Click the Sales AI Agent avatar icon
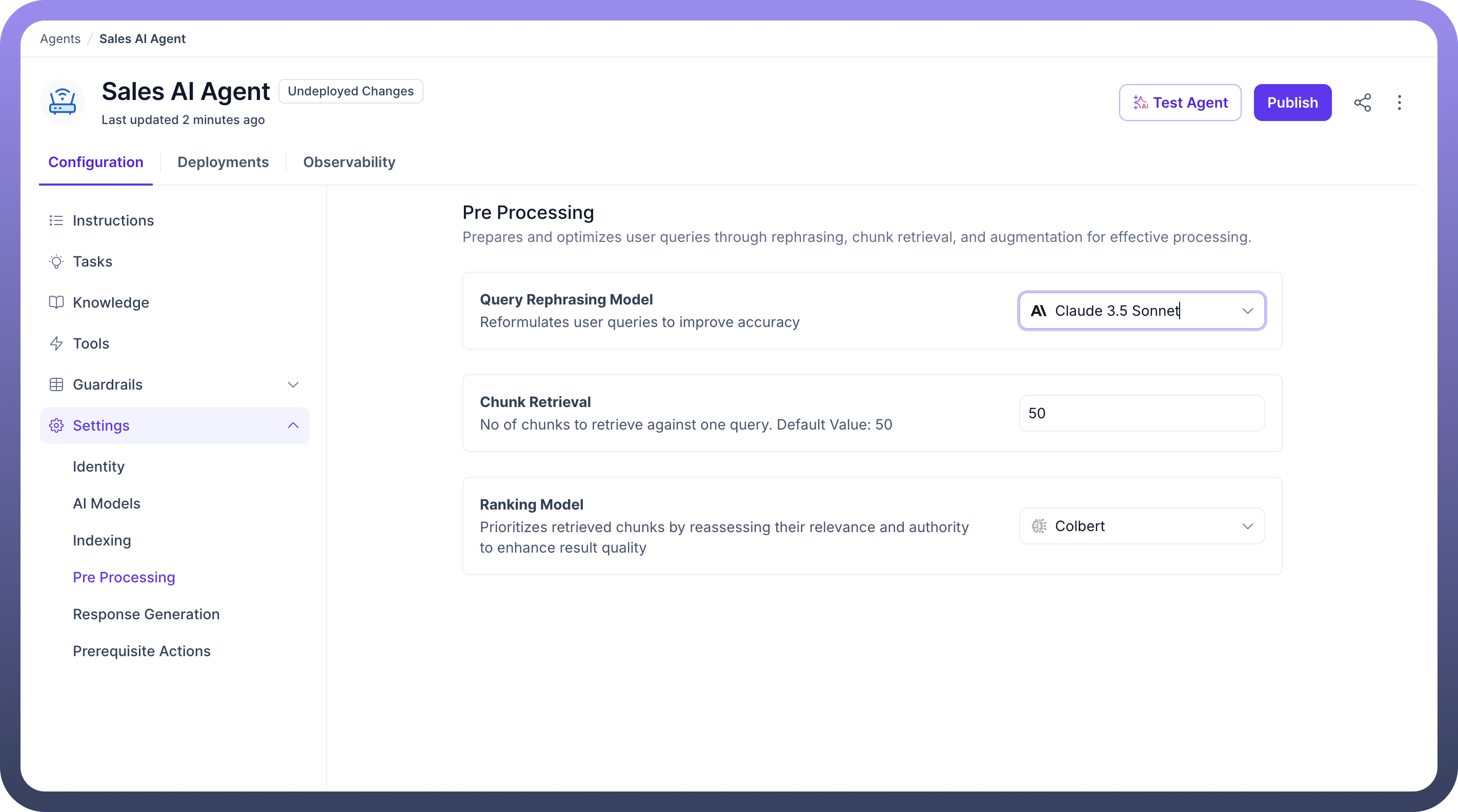 (62, 102)
